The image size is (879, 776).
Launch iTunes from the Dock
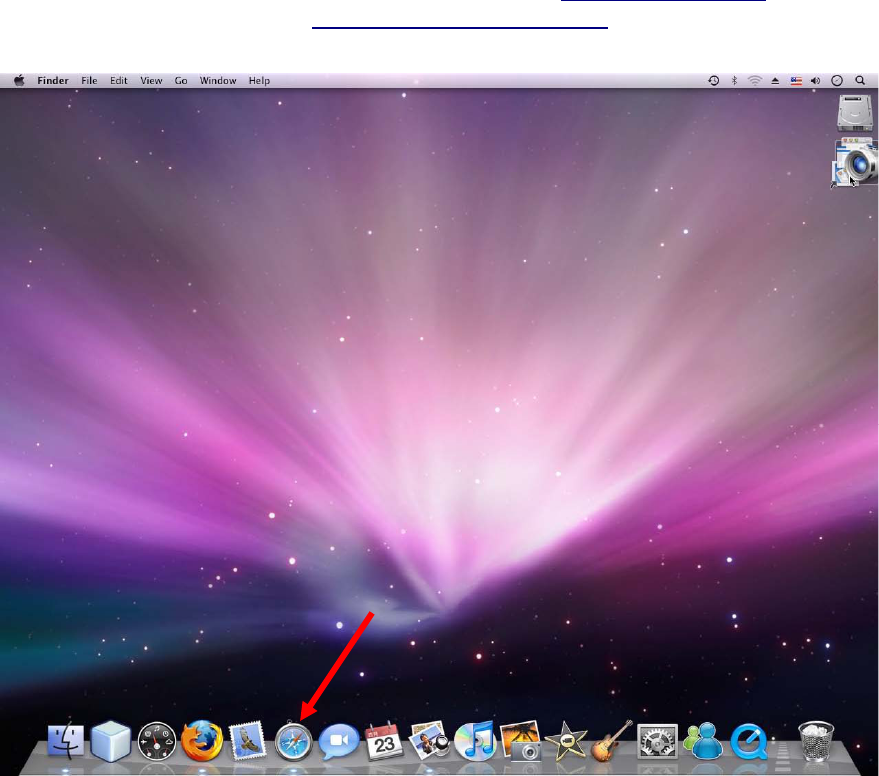[475, 741]
